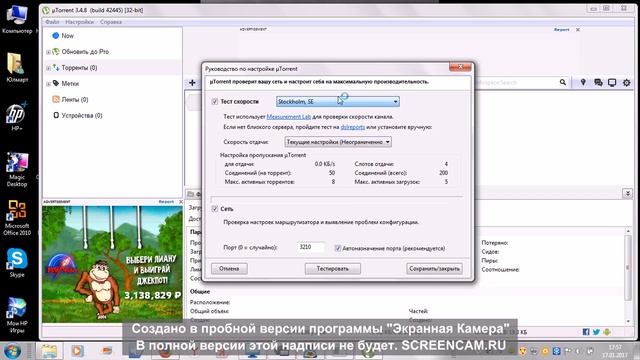640x360 pixels.
Task: Close the sidebar advertisement
Action: [x=181, y=202]
